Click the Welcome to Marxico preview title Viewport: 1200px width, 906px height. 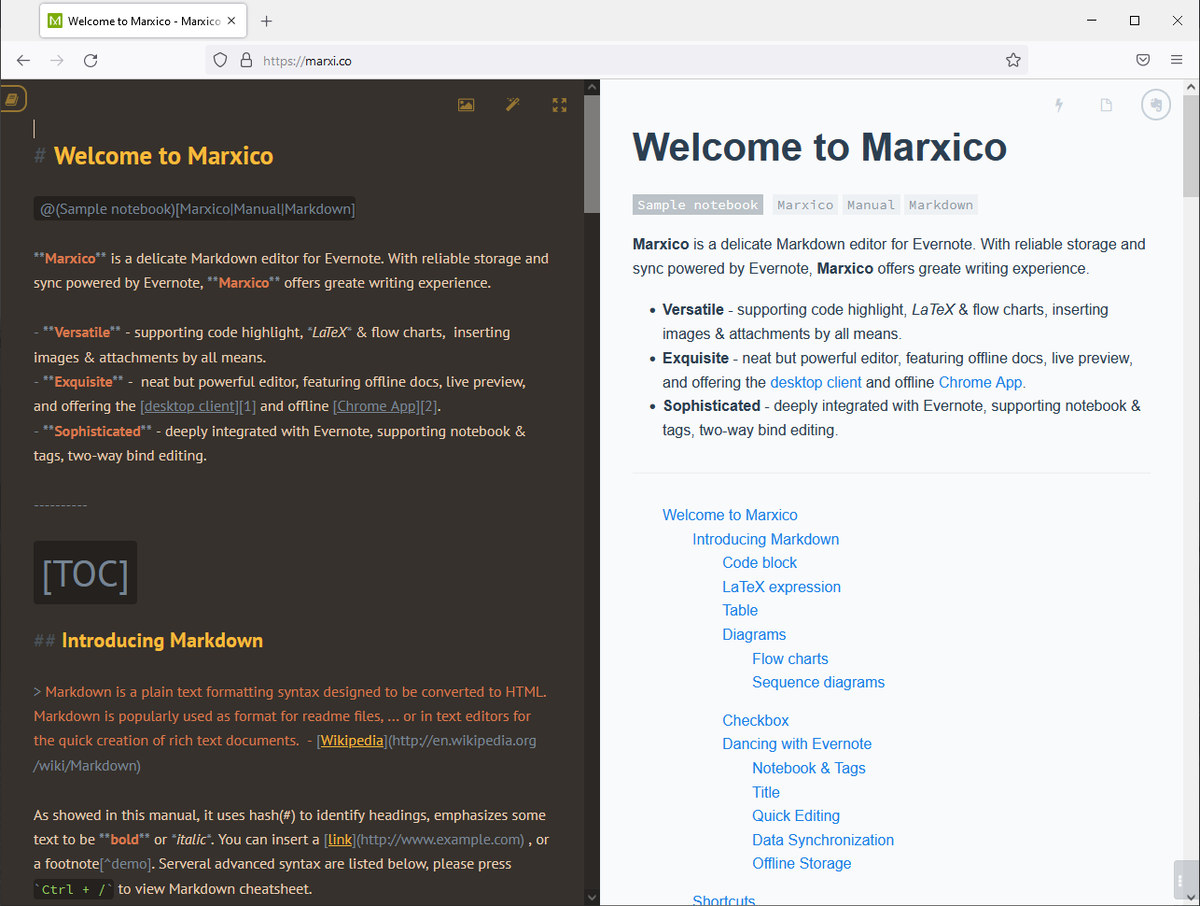click(819, 147)
